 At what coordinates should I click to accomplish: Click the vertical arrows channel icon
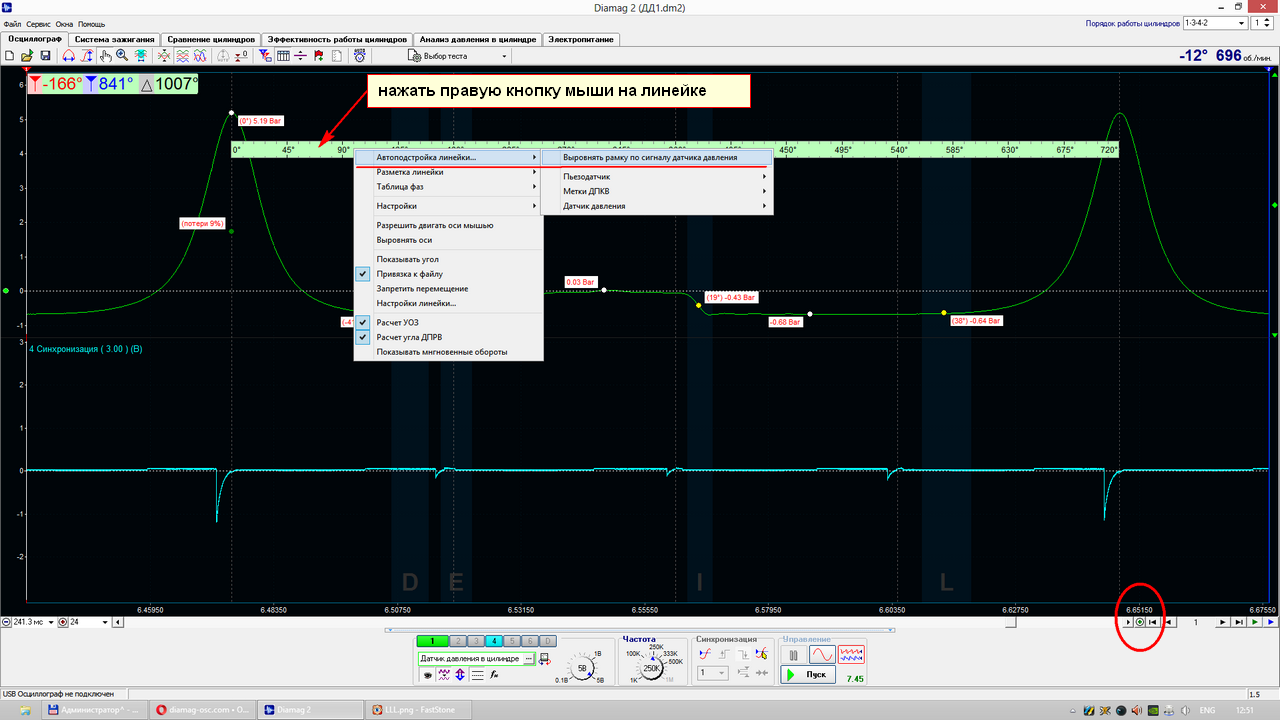tap(460, 675)
